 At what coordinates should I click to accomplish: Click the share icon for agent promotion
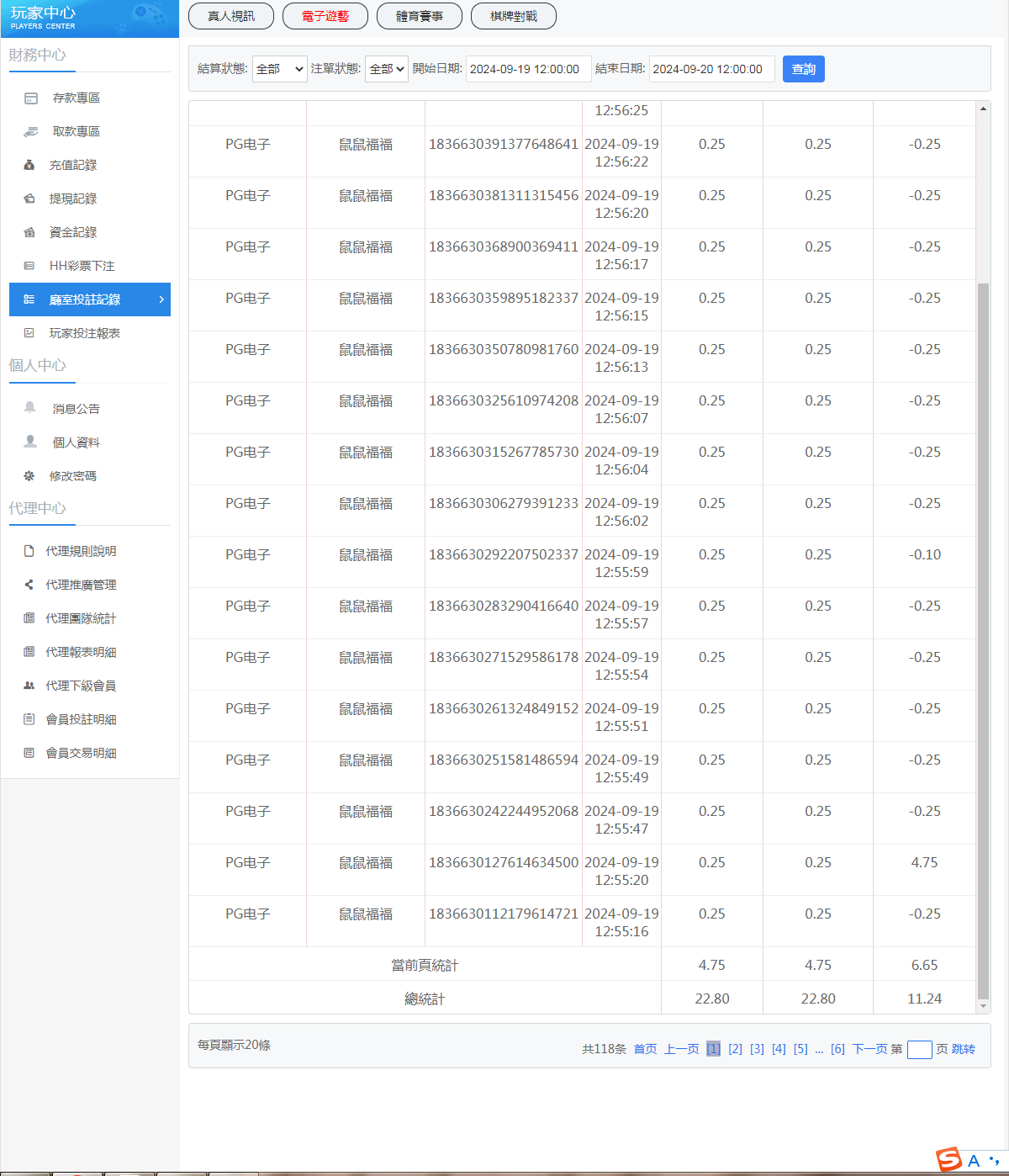pos(29,585)
